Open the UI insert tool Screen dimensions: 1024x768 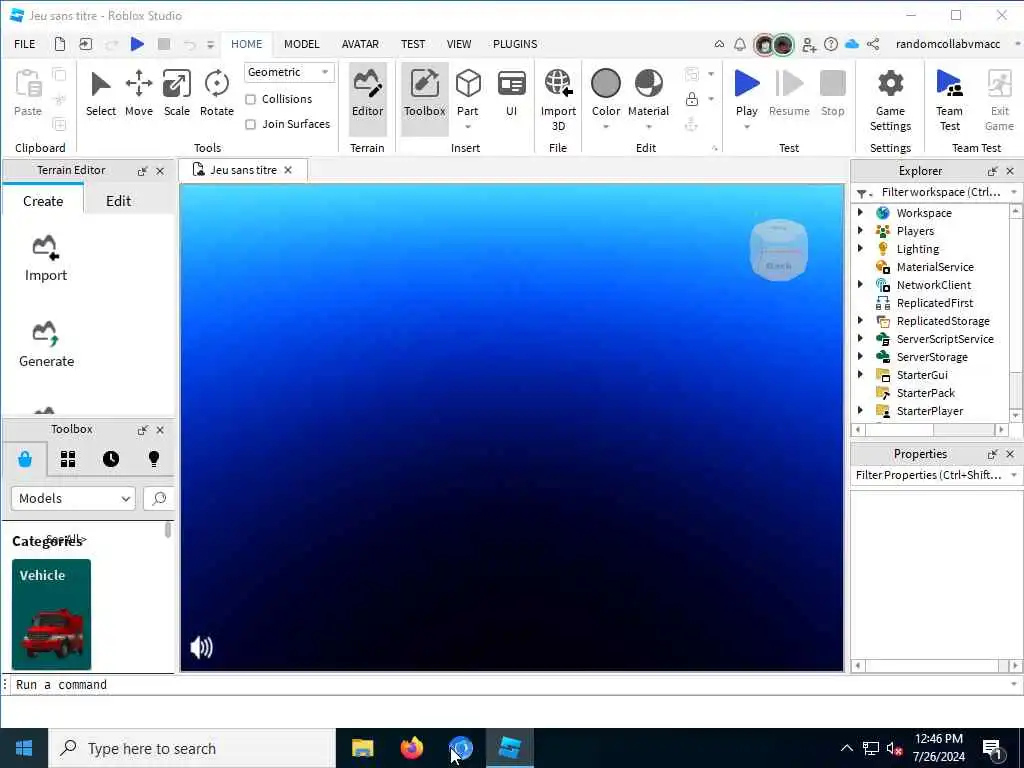(x=511, y=94)
